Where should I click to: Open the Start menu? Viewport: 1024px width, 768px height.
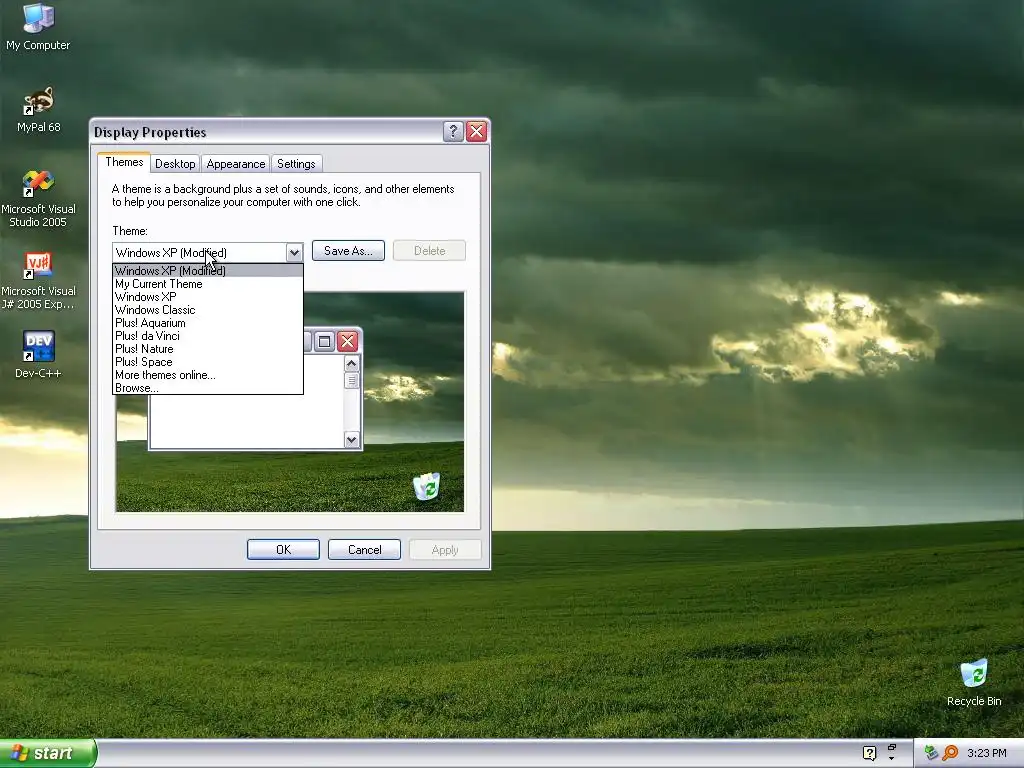pos(48,753)
